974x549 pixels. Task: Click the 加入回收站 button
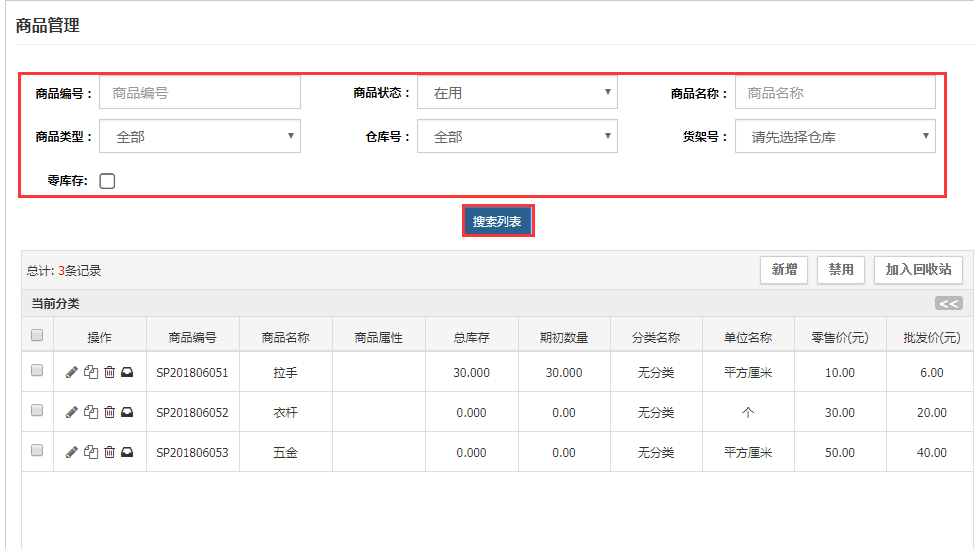click(918, 270)
